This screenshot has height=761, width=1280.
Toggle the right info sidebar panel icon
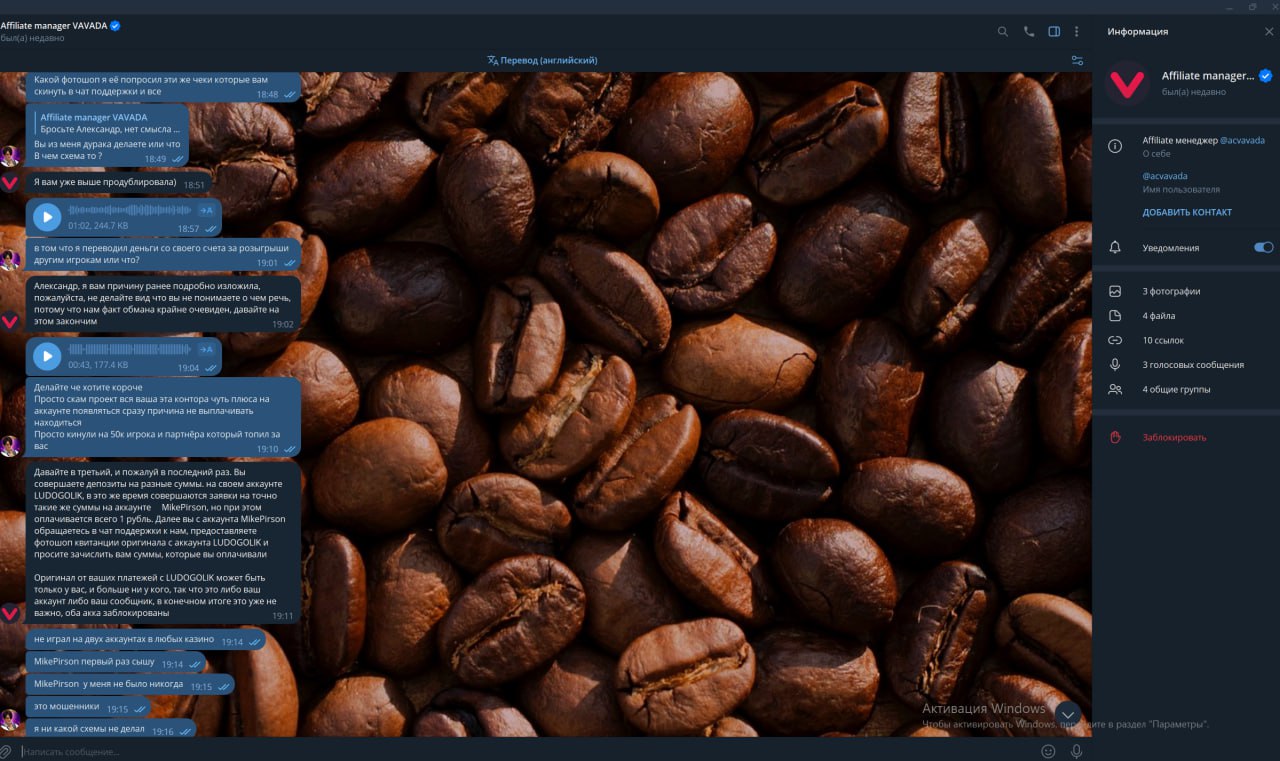(1054, 31)
